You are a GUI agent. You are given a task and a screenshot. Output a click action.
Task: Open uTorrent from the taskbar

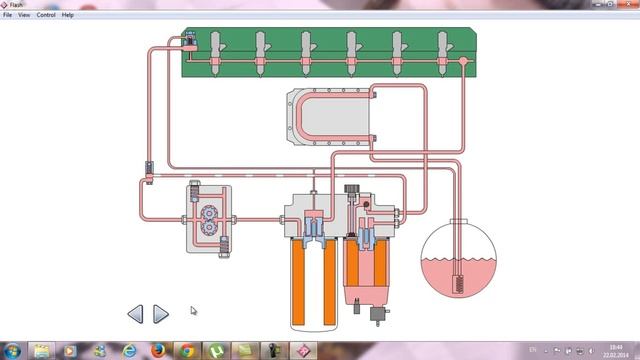tap(216, 351)
